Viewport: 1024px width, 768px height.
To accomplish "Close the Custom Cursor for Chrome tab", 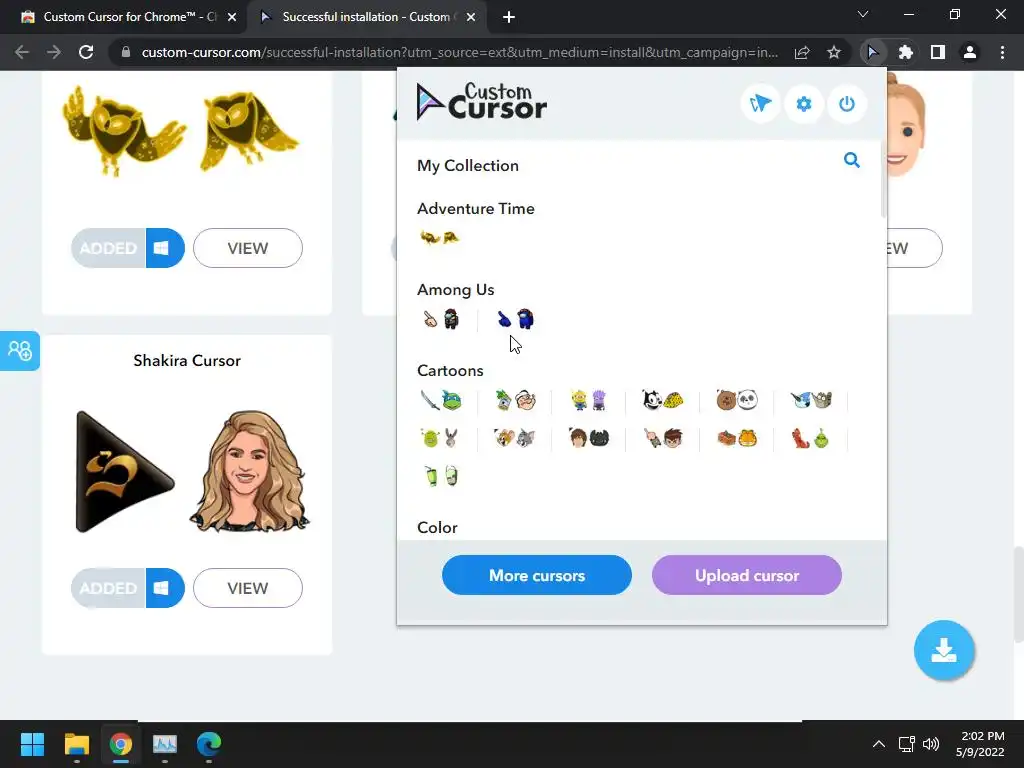I will coord(232,18).
